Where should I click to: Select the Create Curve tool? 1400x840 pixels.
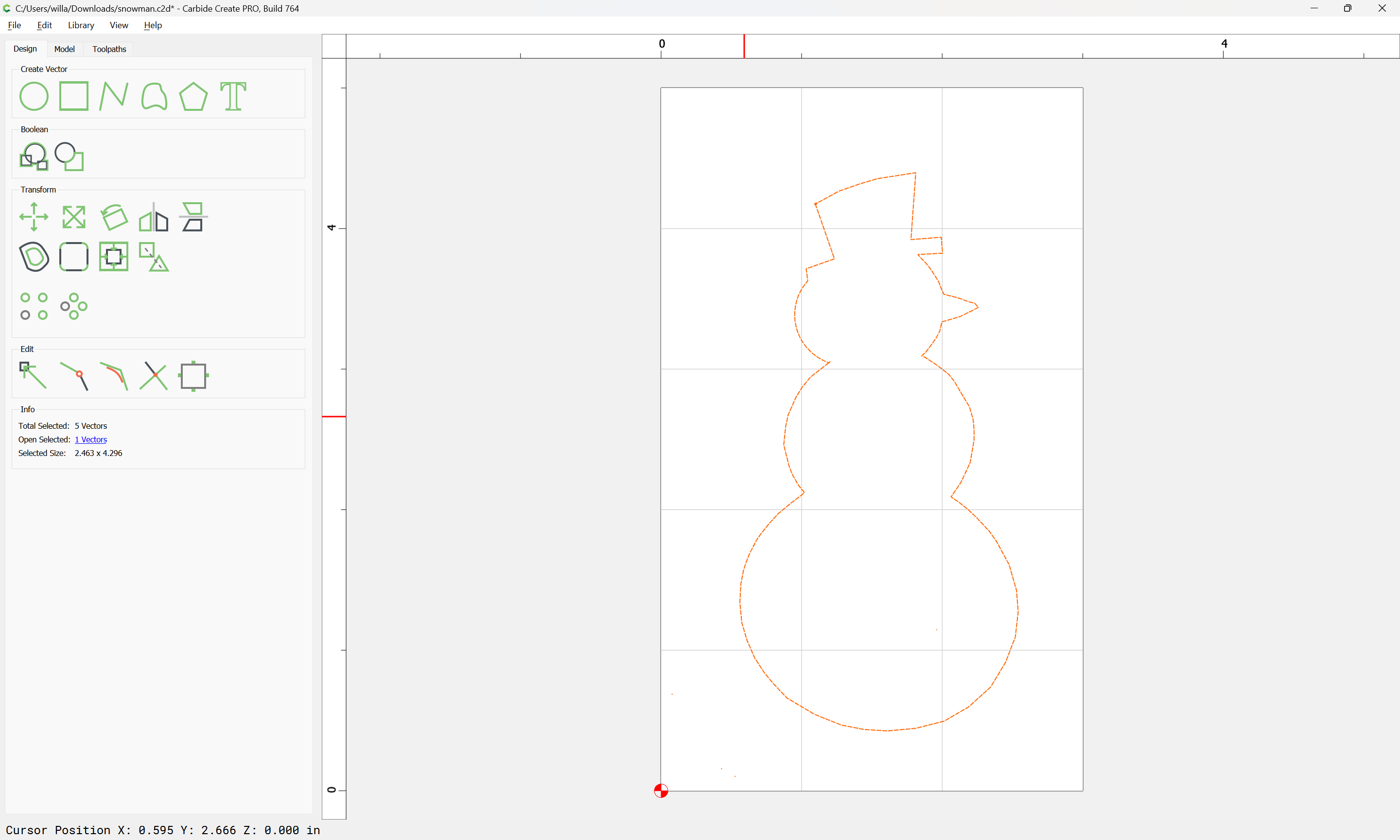[154, 96]
